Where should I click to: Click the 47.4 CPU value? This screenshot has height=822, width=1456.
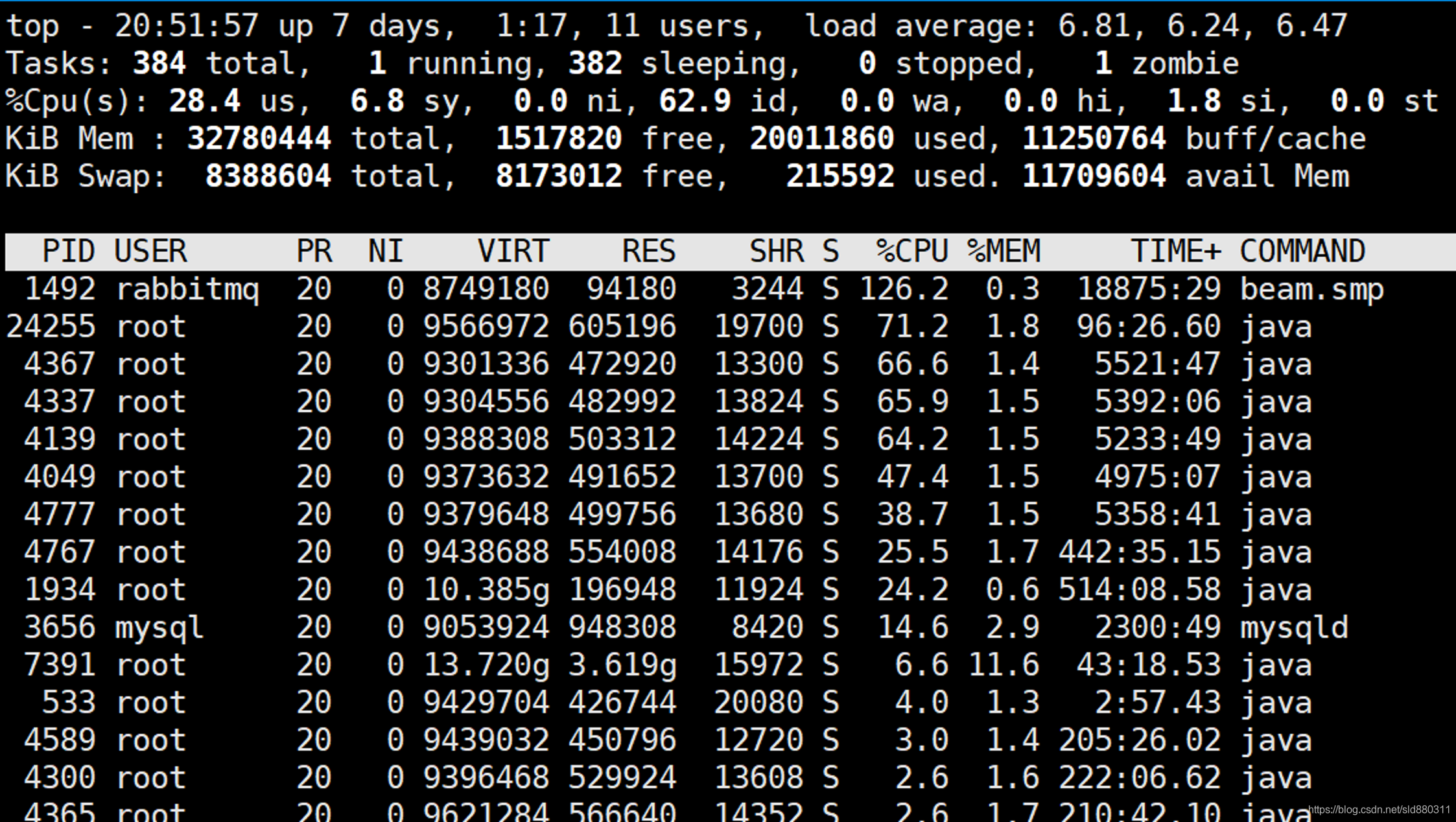[x=912, y=477]
